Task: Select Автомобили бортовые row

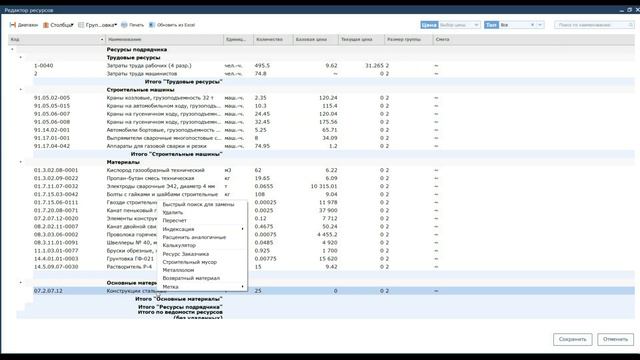Action: coord(334,130)
